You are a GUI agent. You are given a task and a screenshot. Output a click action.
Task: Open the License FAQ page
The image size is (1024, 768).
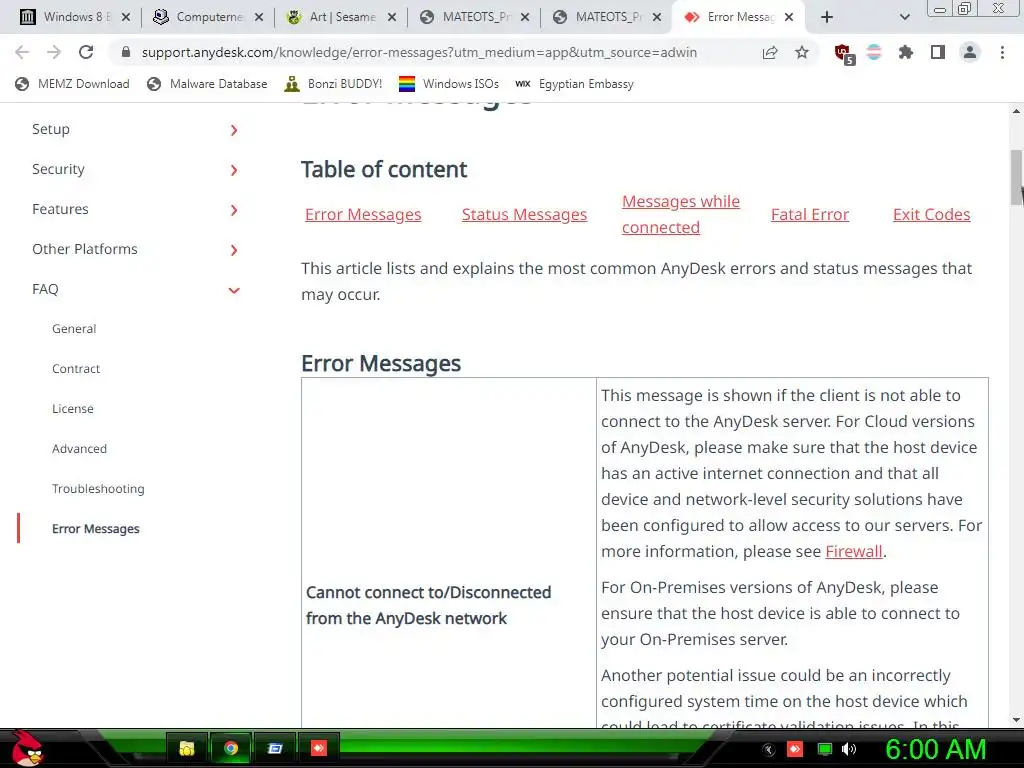tap(72, 409)
